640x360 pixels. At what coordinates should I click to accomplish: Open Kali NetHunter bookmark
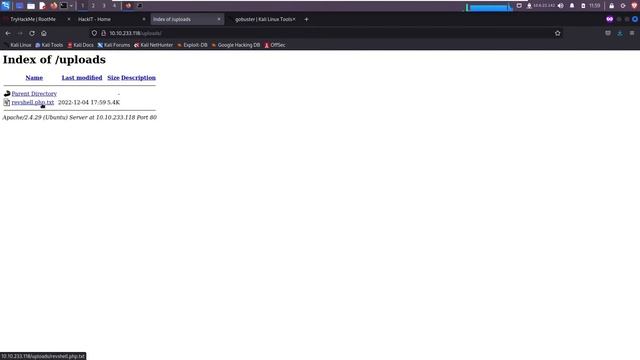click(153, 45)
